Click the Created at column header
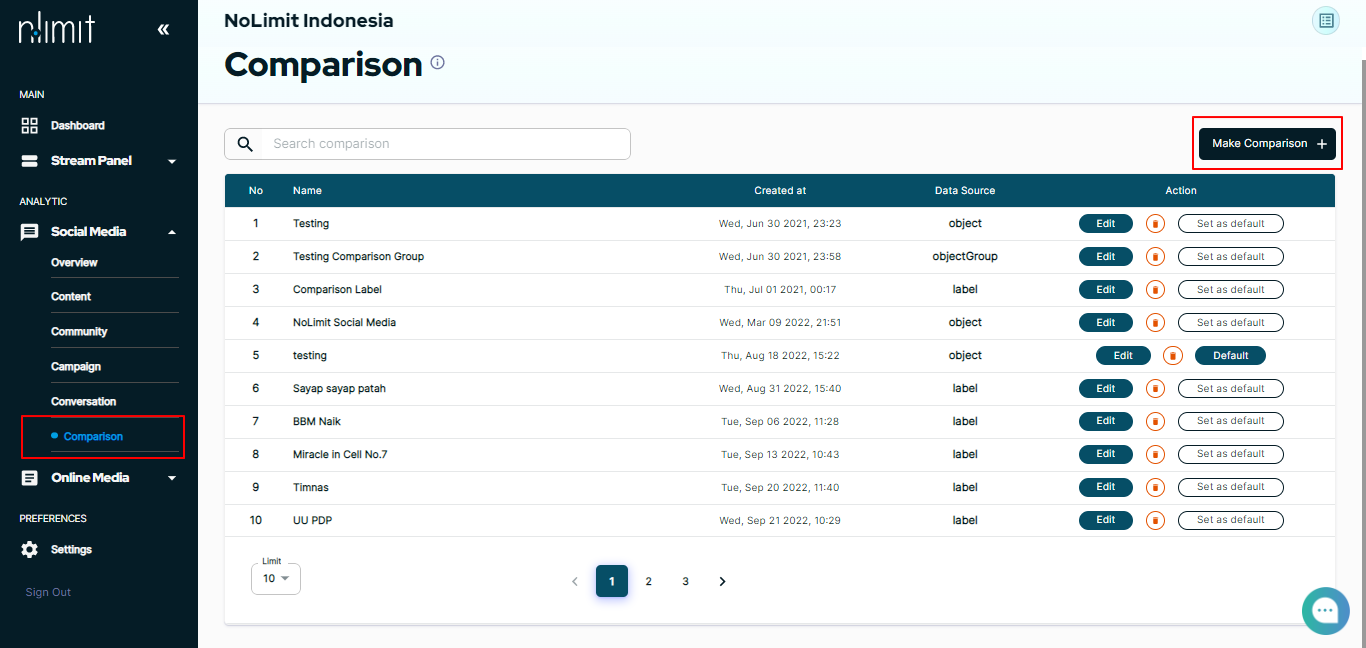1366x648 pixels. click(780, 191)
